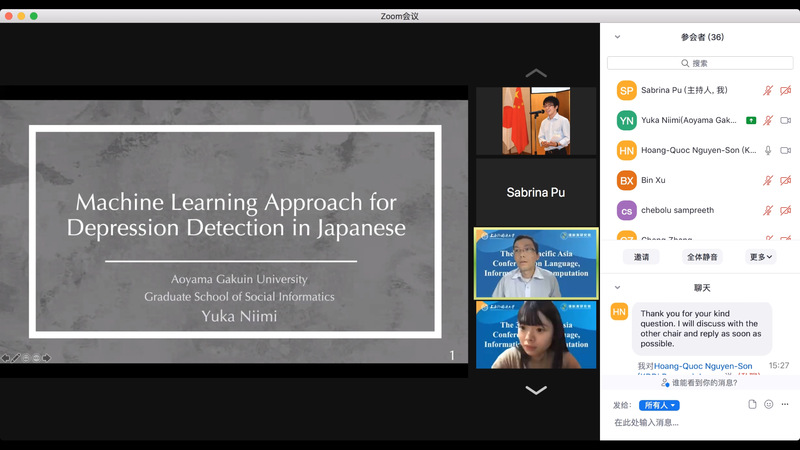Toggle Bin Xu's disabled camera
The width and height of the screenshot is (800, 450).
point(785,180)
